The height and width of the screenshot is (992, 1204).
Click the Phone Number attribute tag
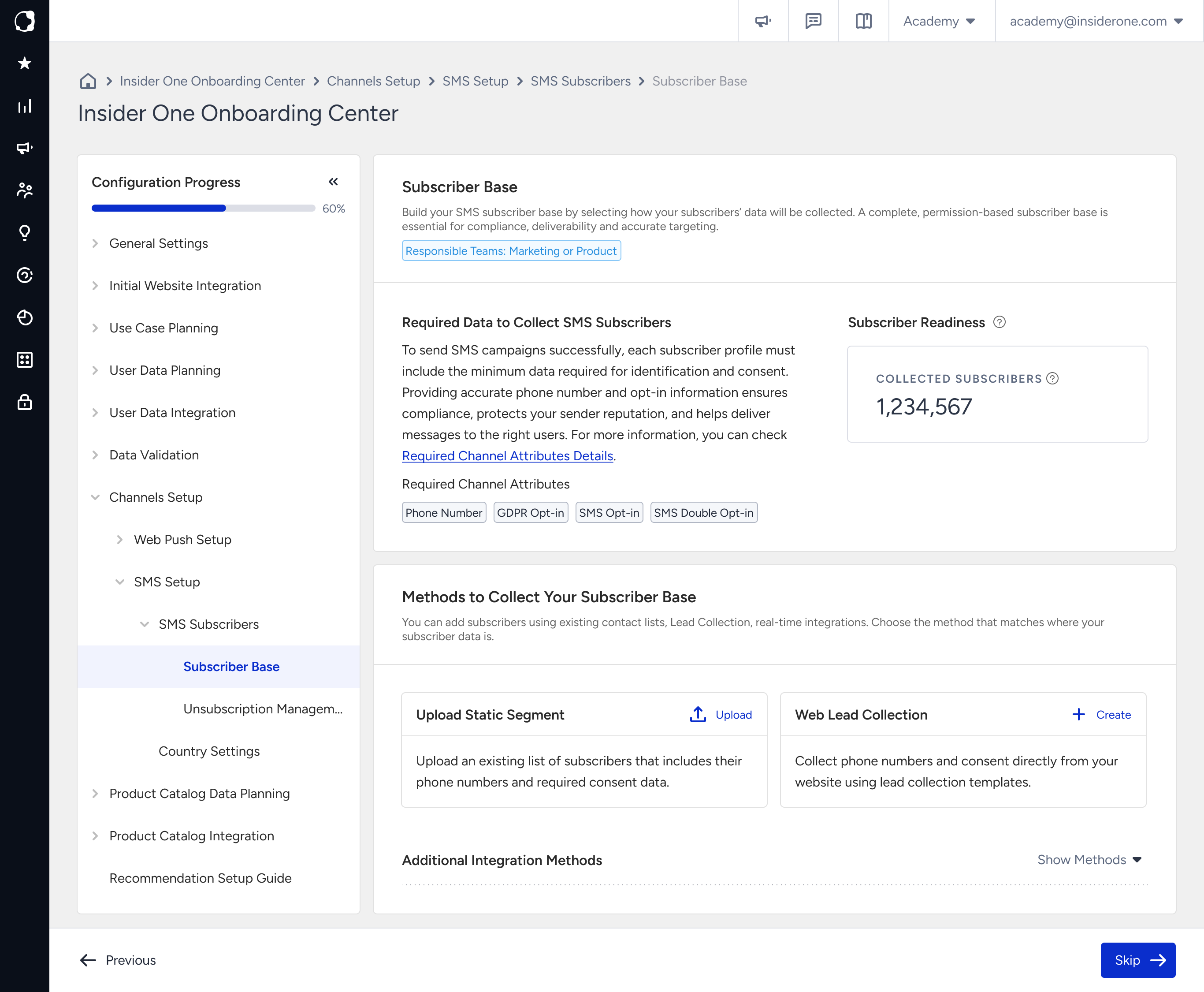coord(444,513)
